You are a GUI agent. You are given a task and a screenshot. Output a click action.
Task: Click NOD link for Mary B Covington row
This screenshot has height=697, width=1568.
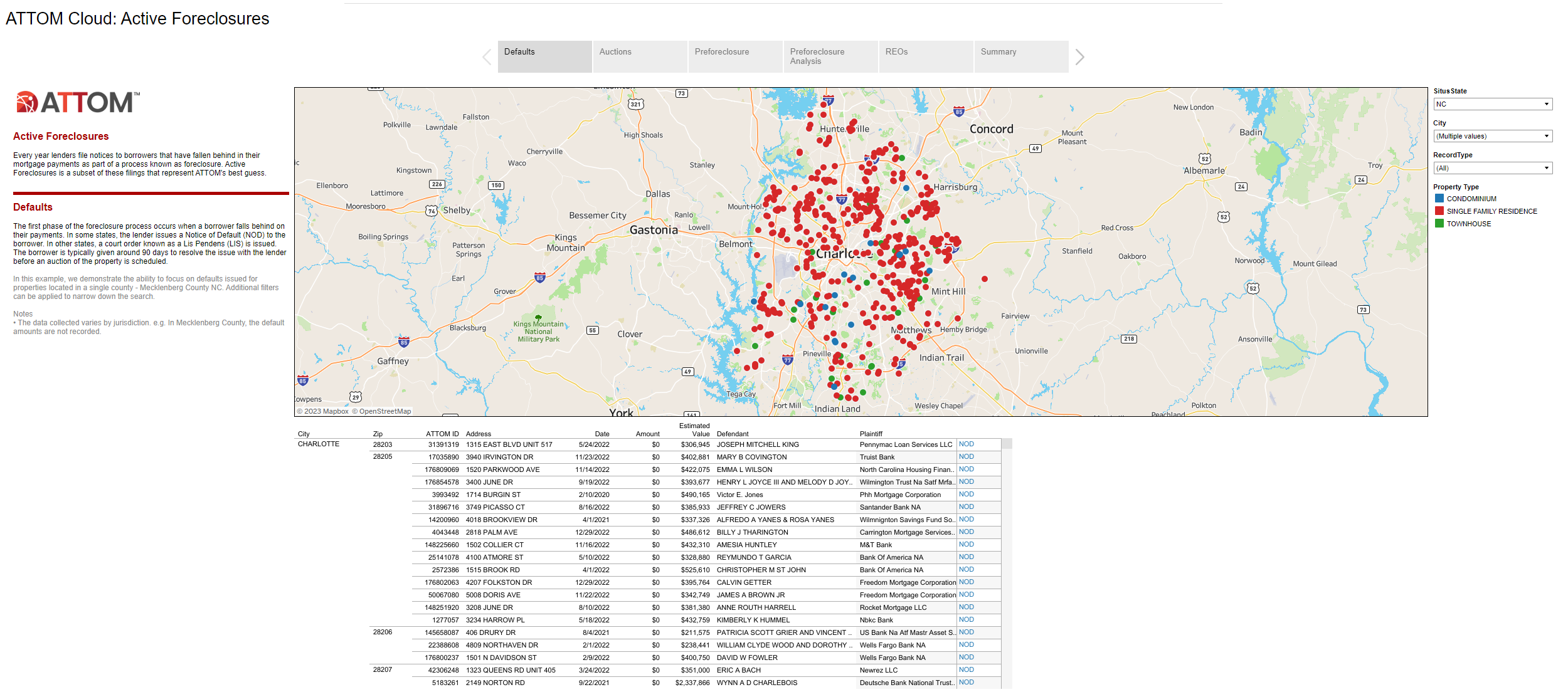pos(966,457)
